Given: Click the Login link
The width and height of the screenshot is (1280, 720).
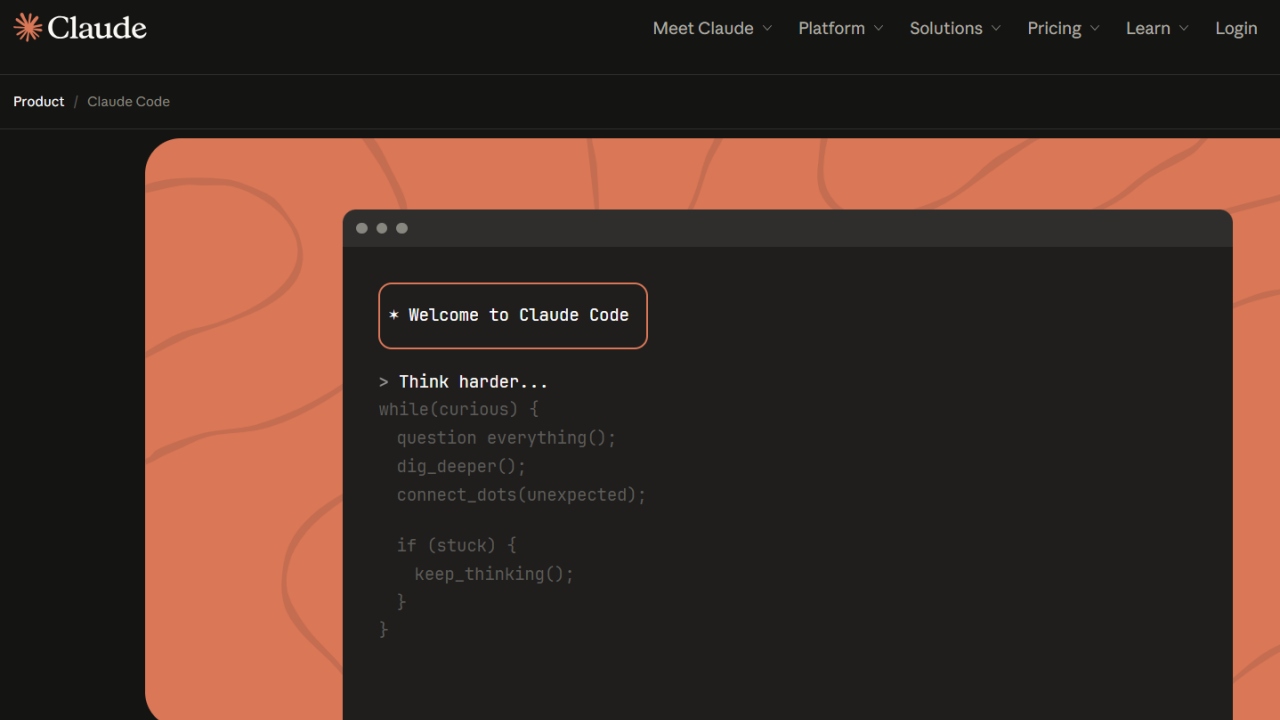Looking at the screenshot, I should tap(1236, 28).
